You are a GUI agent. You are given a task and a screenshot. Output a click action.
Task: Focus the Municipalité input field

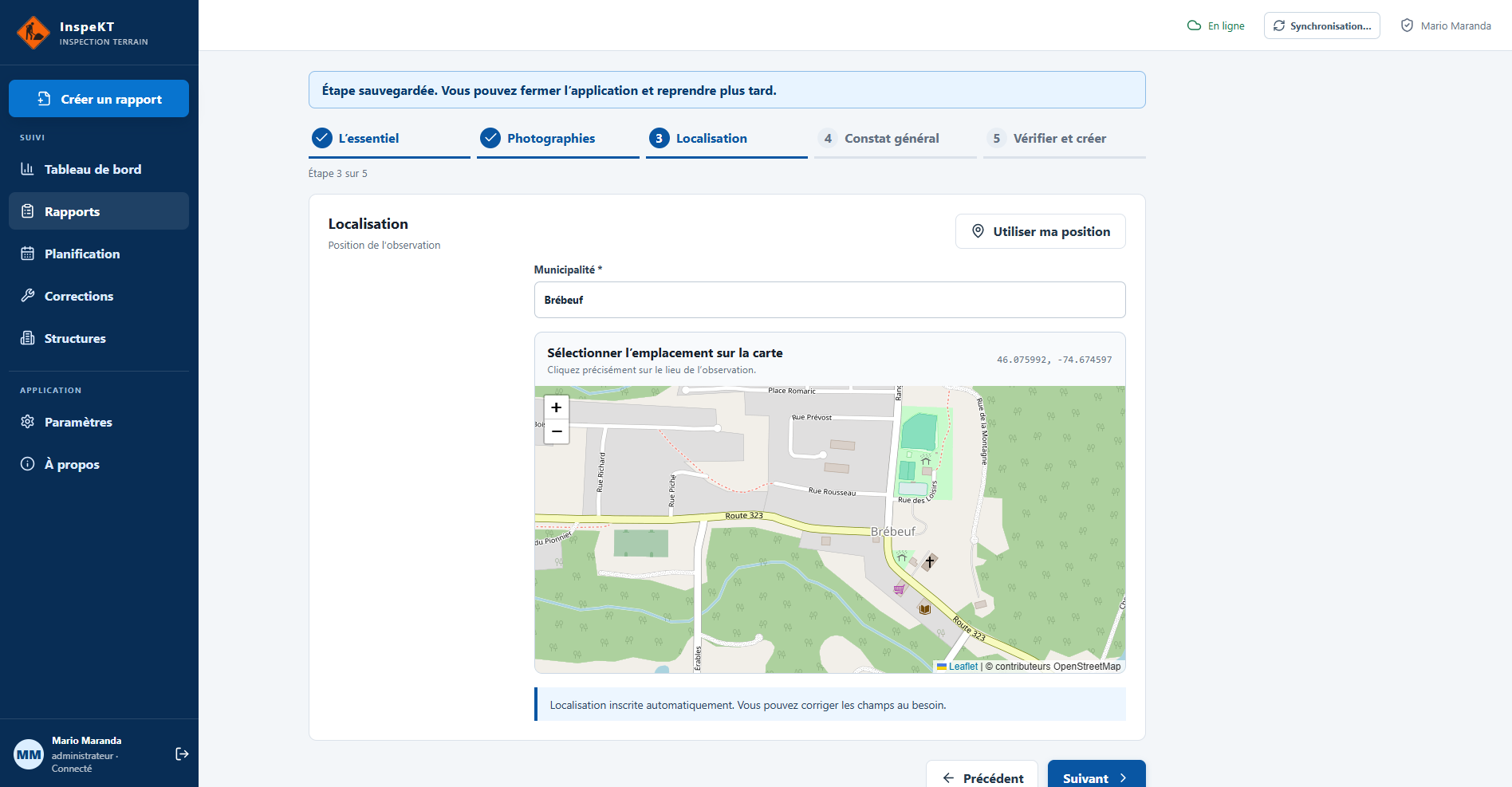coord(829,300)
